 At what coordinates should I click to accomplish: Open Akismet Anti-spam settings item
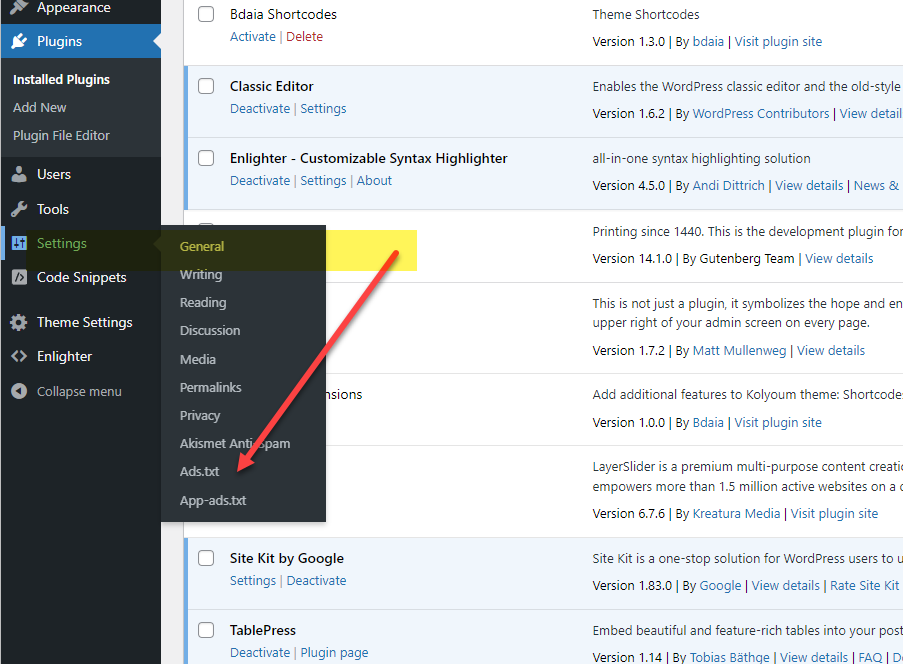[235, 443]
